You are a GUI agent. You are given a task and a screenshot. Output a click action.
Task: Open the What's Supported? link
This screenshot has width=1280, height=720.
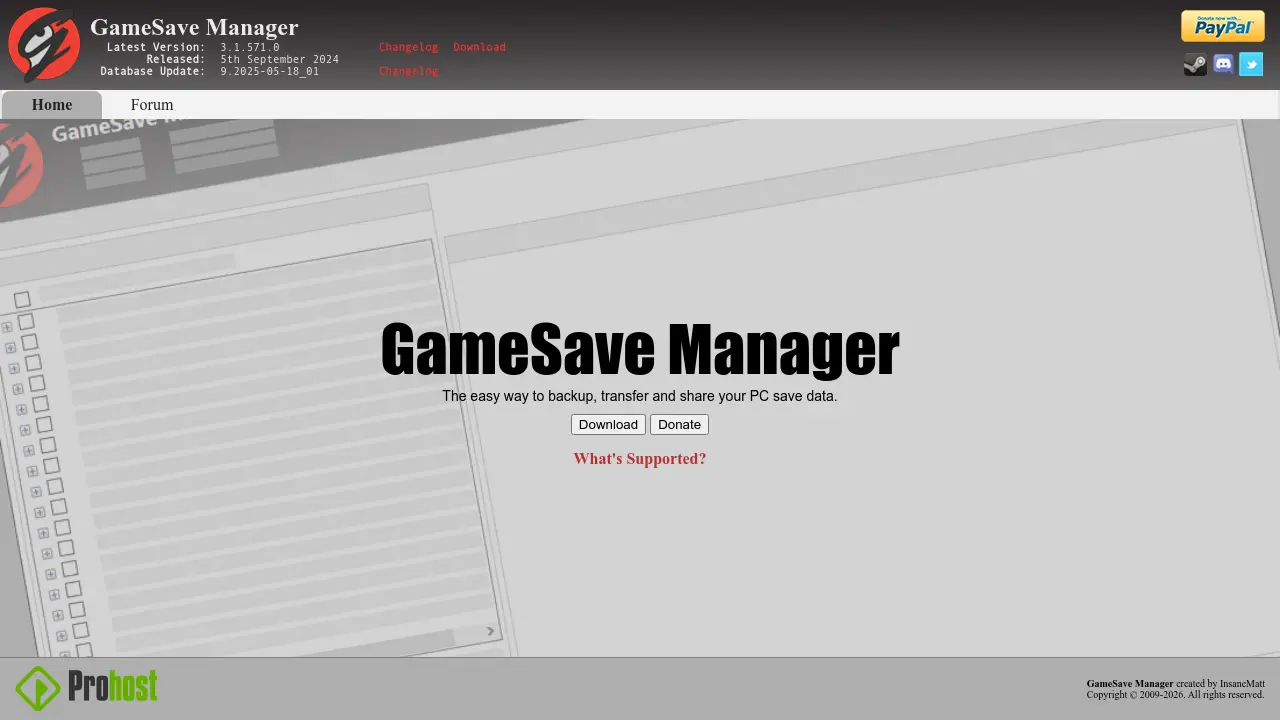click(640, 459)
